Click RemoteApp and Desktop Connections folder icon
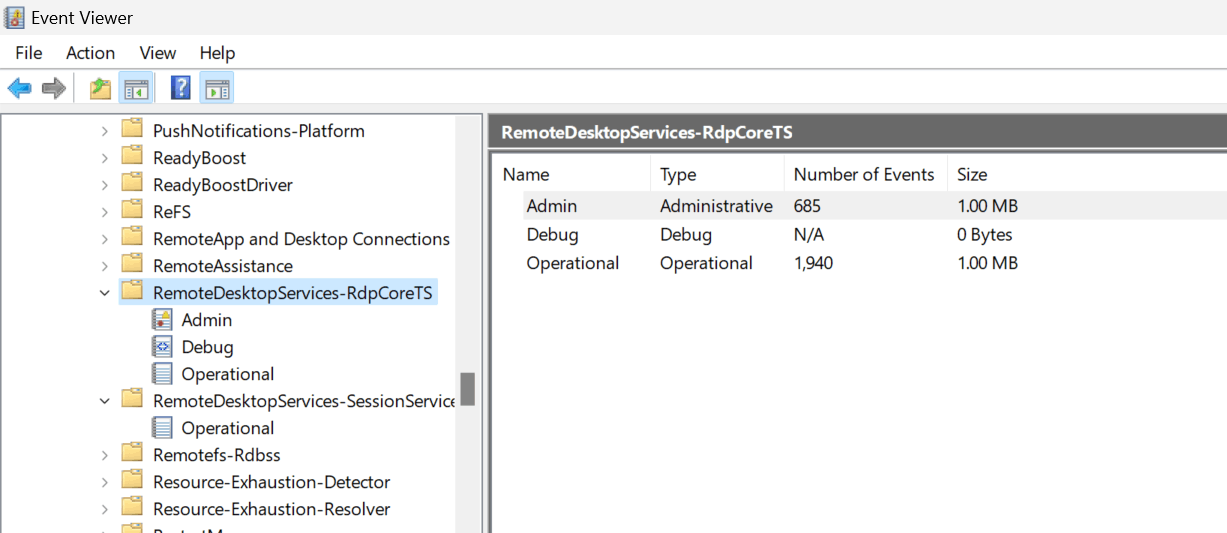The width and height of the screenshot is (1227, 533). tap(132, 238)
